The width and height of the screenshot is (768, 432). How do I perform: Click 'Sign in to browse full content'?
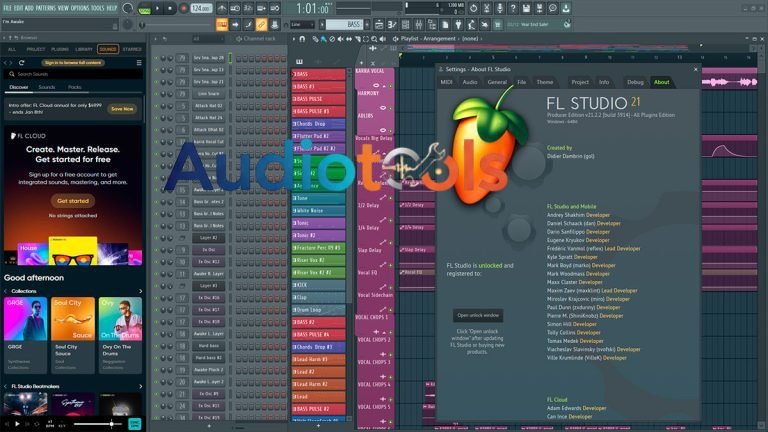[x=73, y=63]
